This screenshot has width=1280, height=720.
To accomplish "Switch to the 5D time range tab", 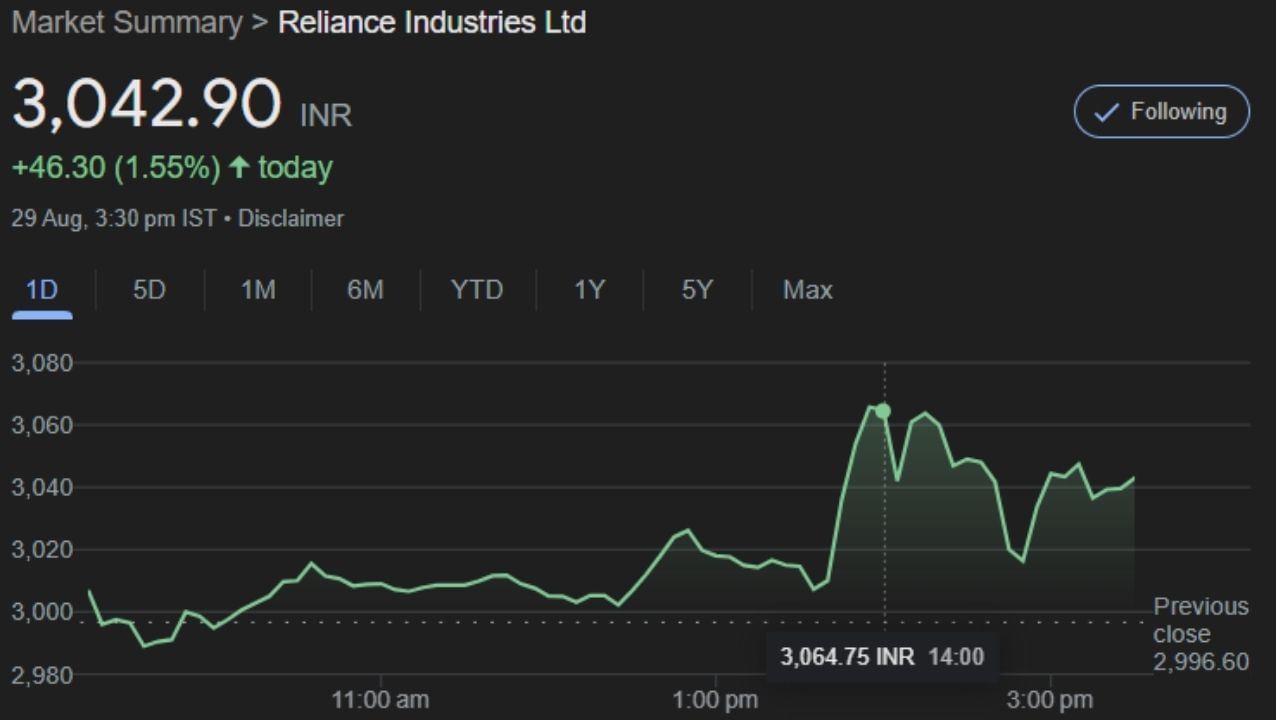I will click(149, 290).
